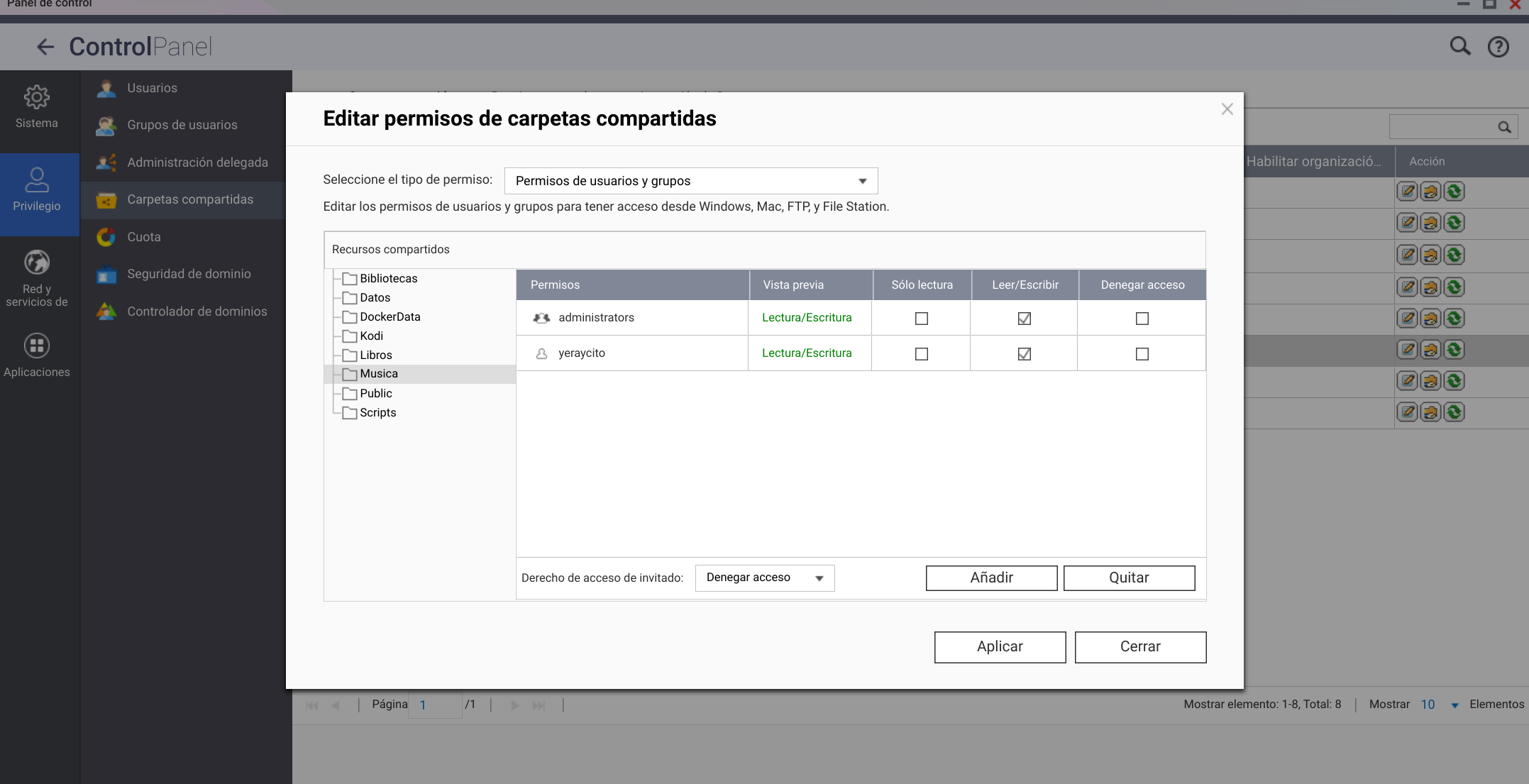Click the Añadir button
This screenshot has height=784, width=1529.
coord(991,578)
